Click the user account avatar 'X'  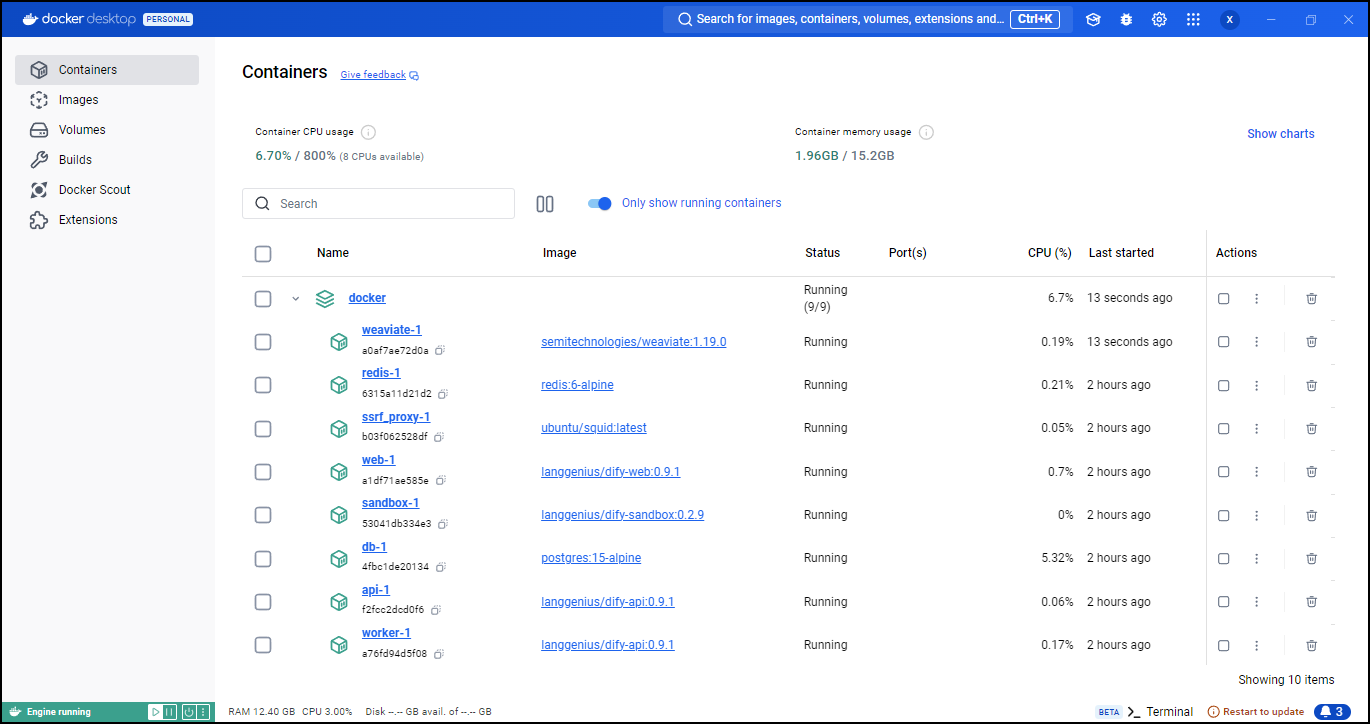[x=1230, y=19]
